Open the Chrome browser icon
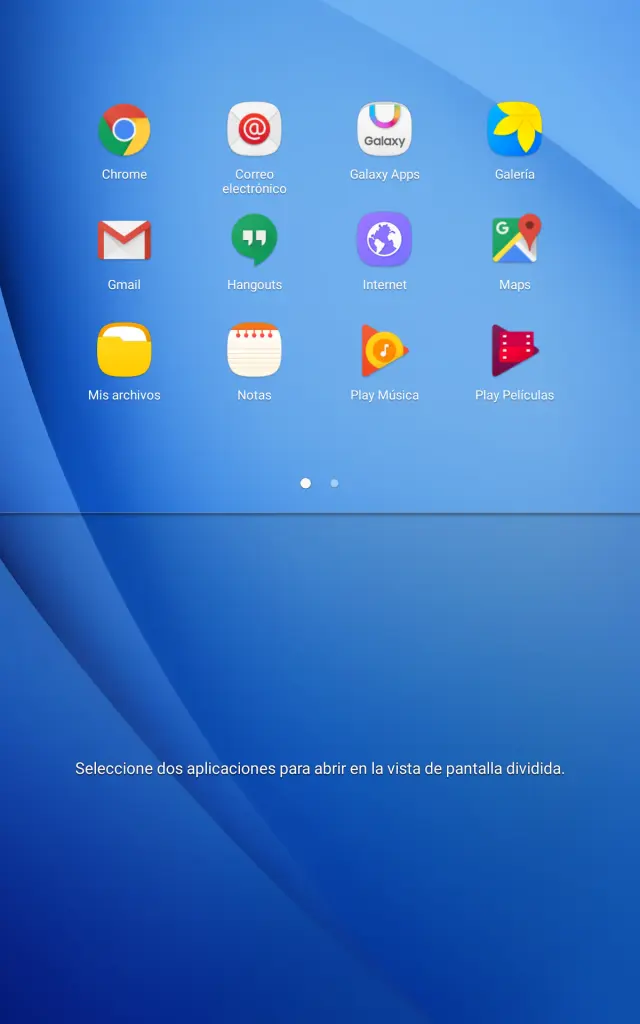 pyautogui.click(x=124, y=130)
